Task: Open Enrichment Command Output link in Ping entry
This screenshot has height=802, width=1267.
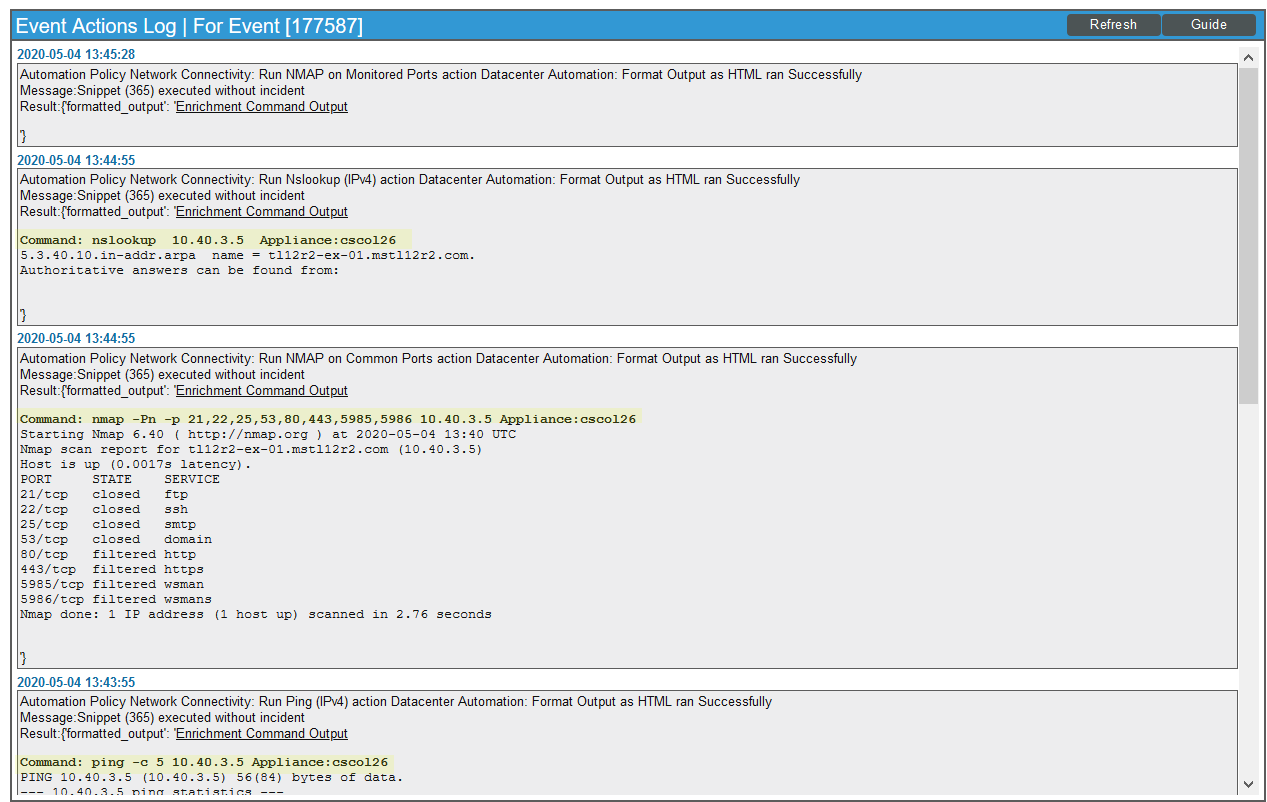Action: 261,734
